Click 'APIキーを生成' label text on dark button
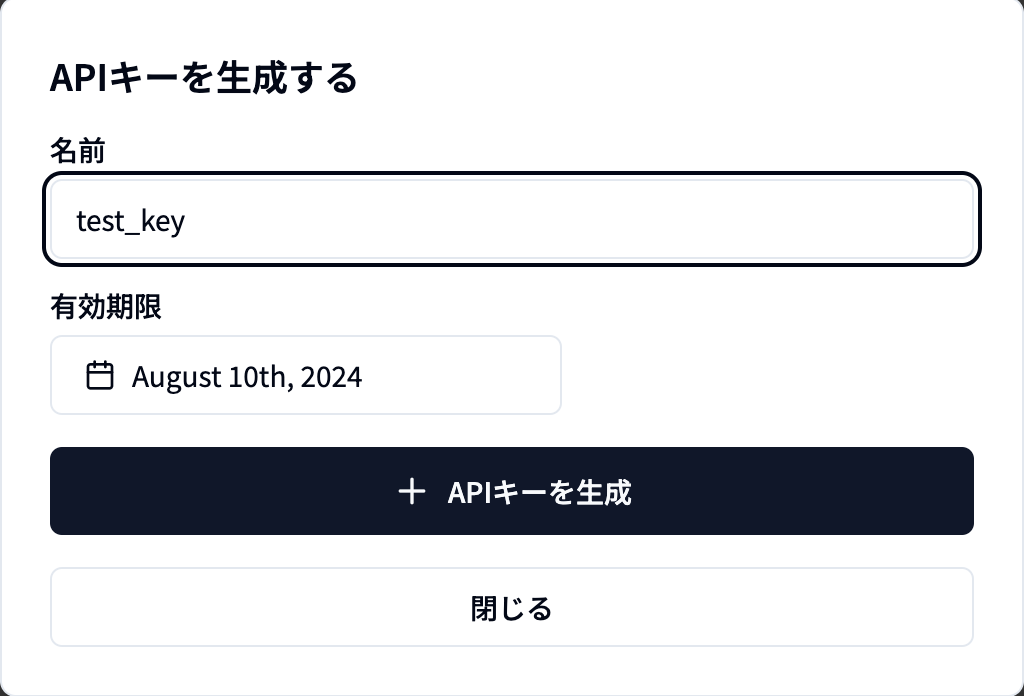The width and height of the screenshot is (1024, 696). pos(539,492)
